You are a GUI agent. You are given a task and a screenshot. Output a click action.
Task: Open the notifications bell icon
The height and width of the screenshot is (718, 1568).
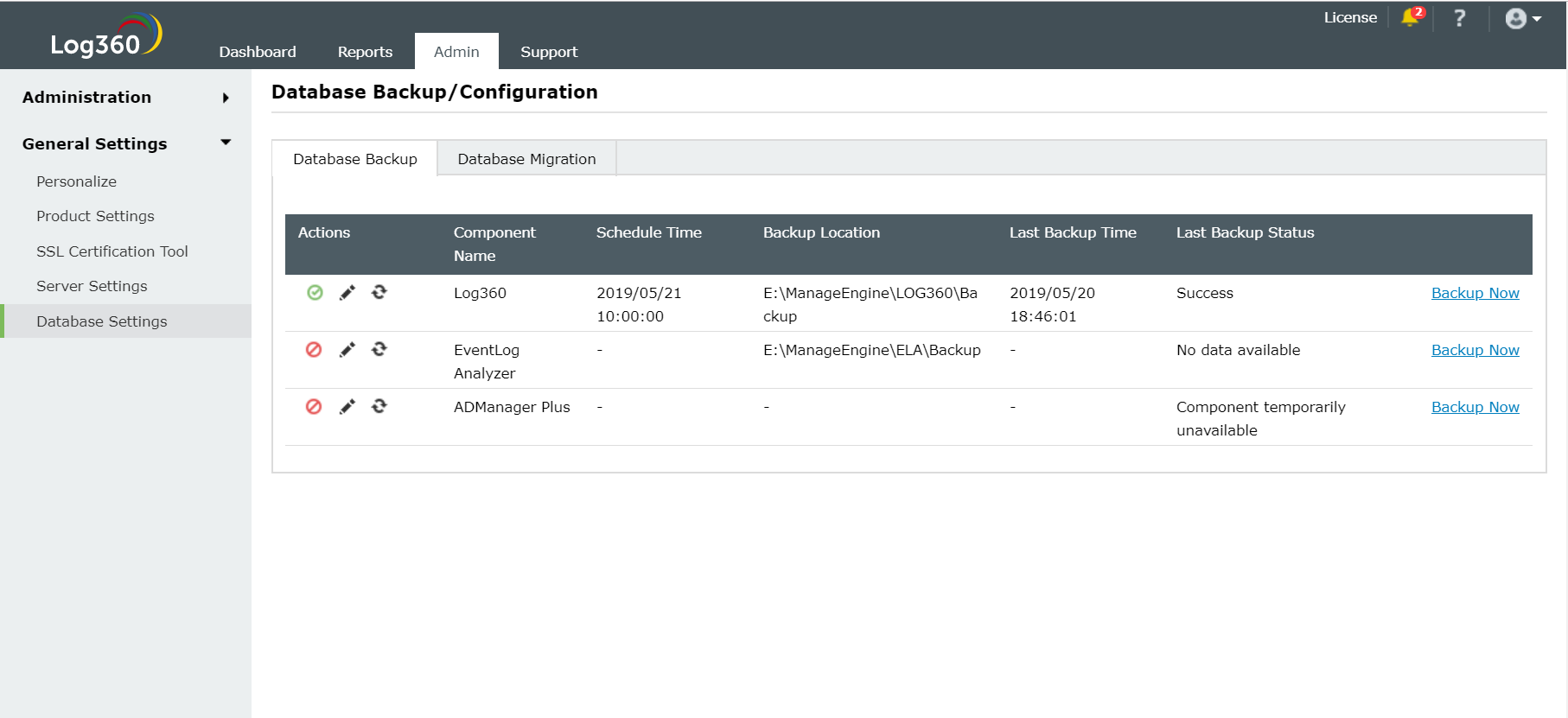pos(1411,17)
